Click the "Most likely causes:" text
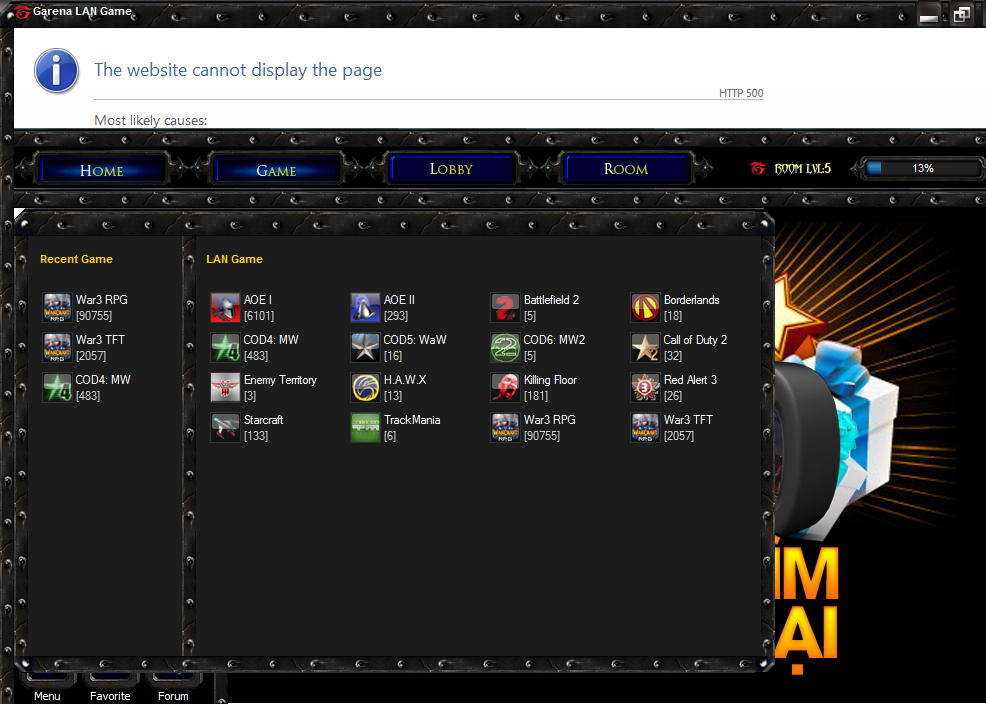986x704 pixels. point(150,120)
